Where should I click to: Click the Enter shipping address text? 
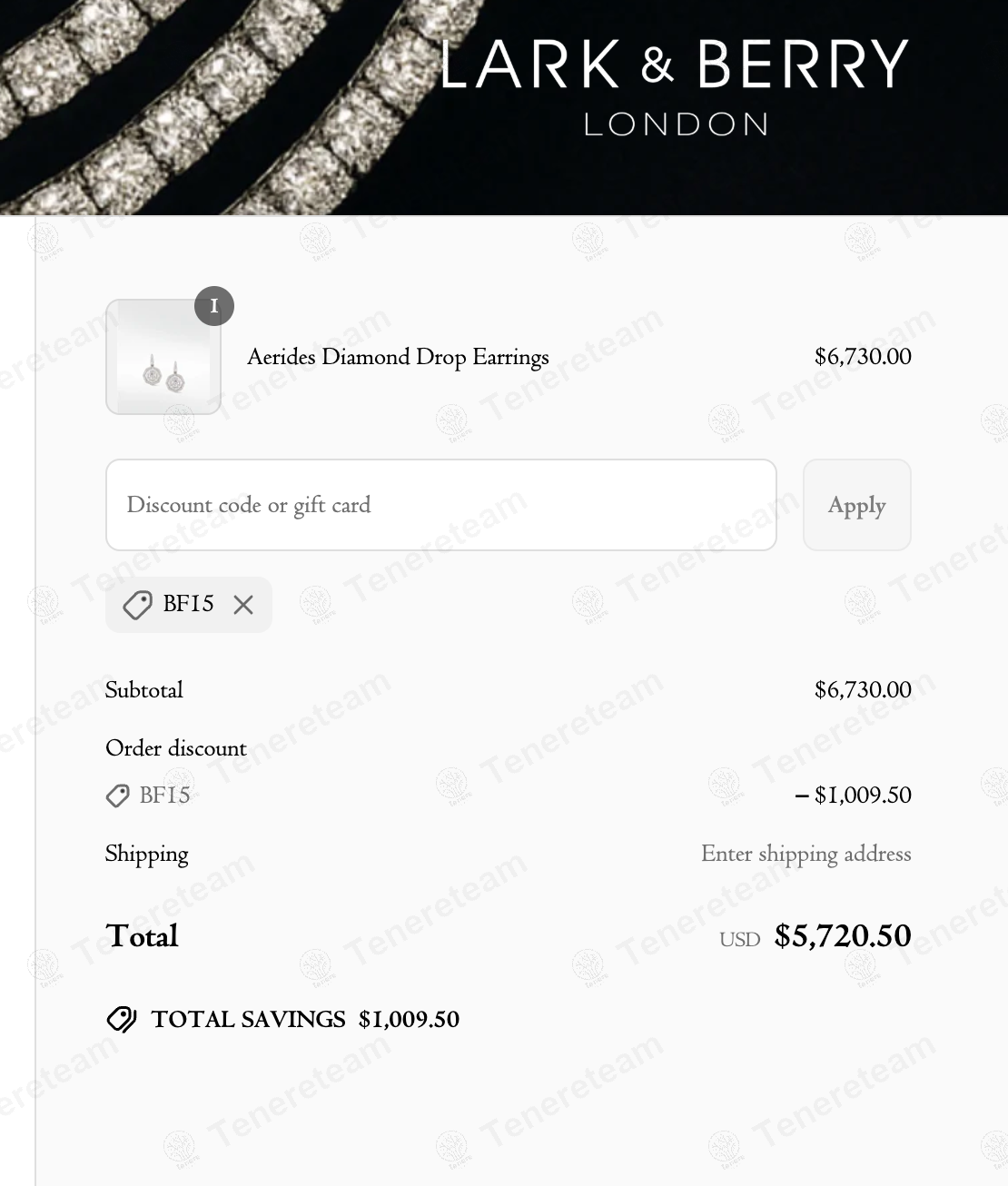pos(805,855)
